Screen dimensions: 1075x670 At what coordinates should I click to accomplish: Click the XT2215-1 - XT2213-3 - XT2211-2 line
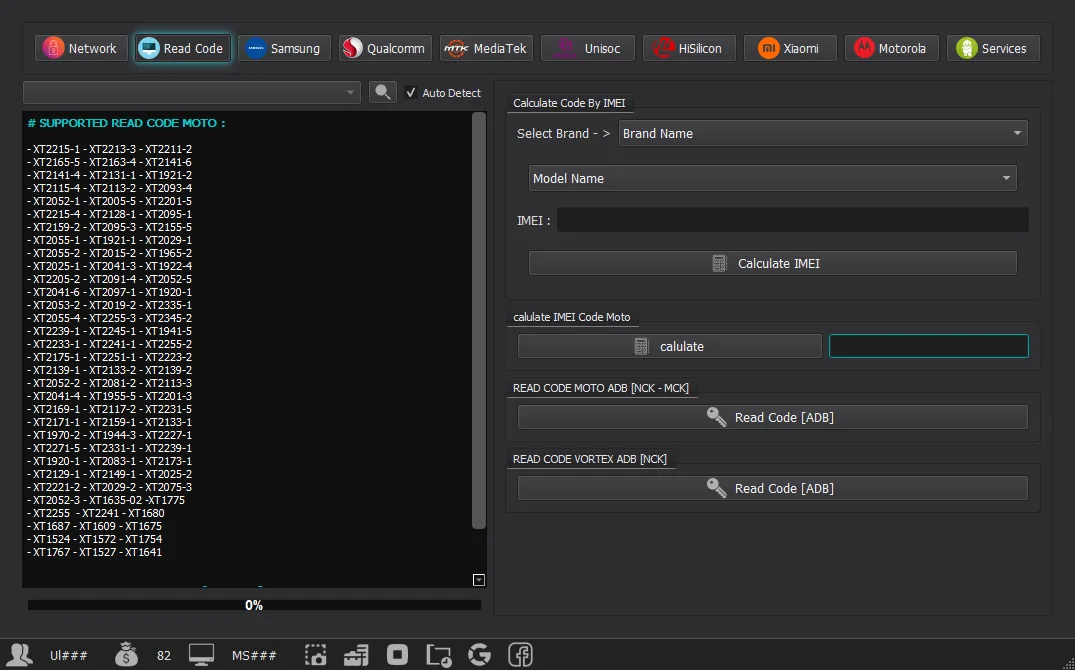point(110,149)
